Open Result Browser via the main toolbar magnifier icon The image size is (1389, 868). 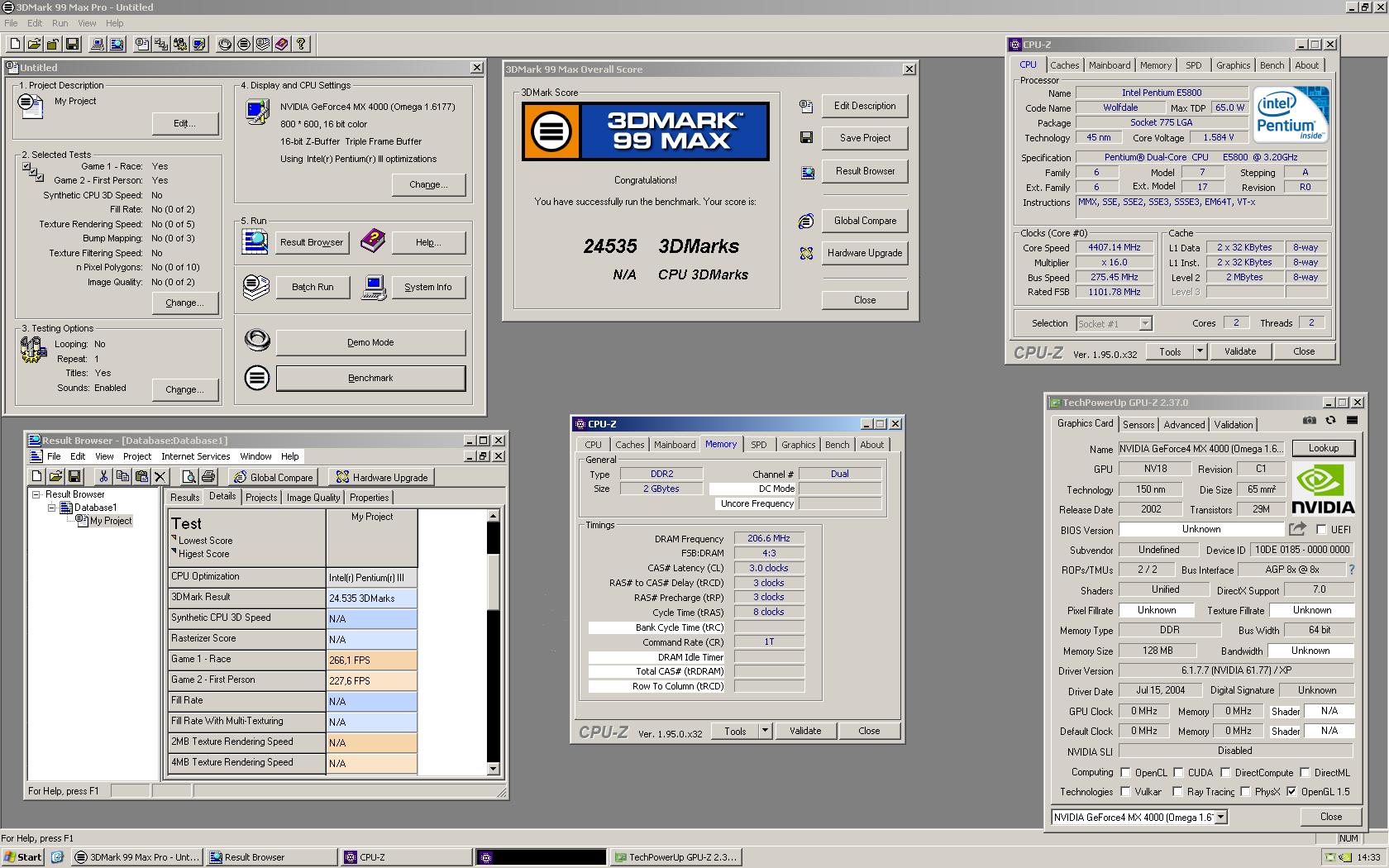(x=117, y=44)
